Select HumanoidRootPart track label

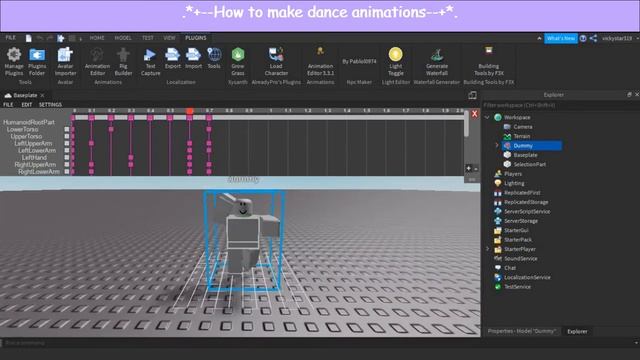pyautogui.click(x=29, y=122)
